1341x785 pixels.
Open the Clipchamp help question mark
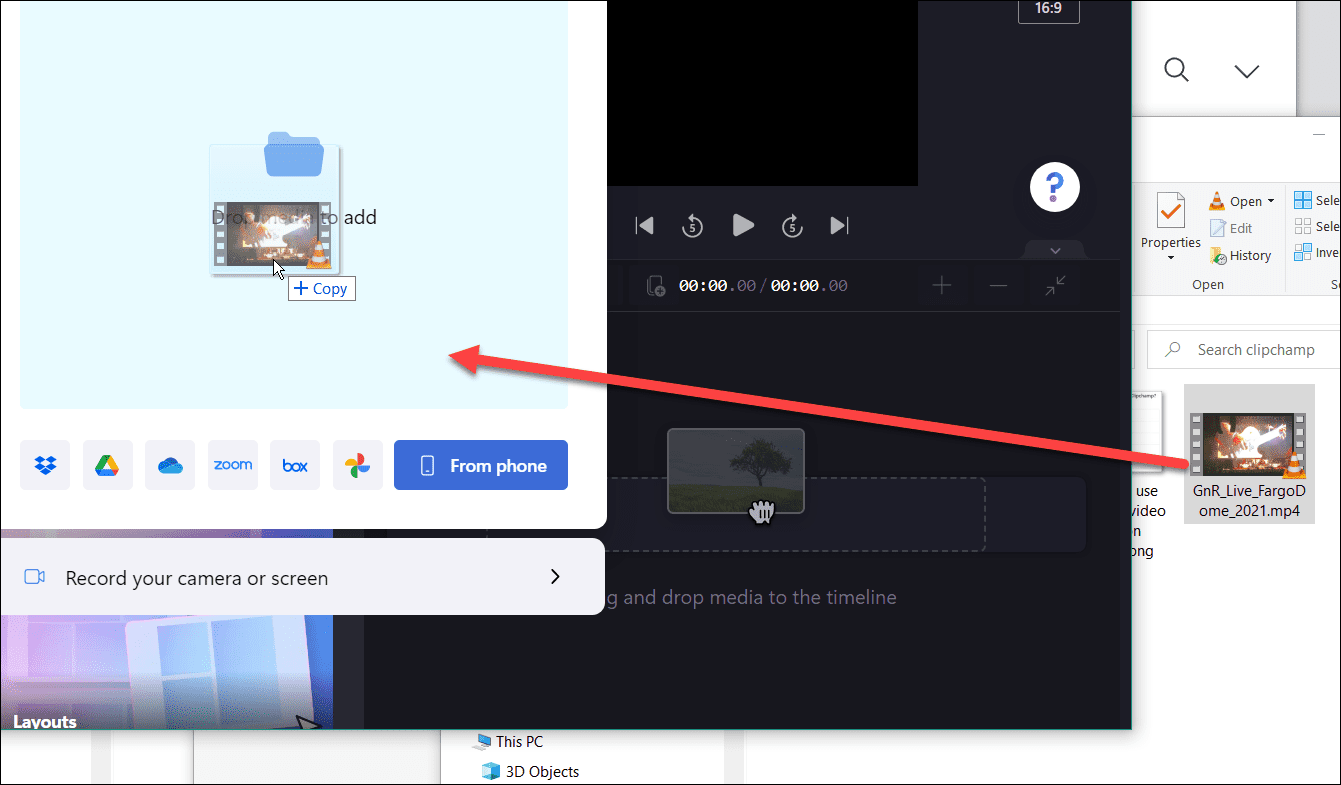(1054, 187)
